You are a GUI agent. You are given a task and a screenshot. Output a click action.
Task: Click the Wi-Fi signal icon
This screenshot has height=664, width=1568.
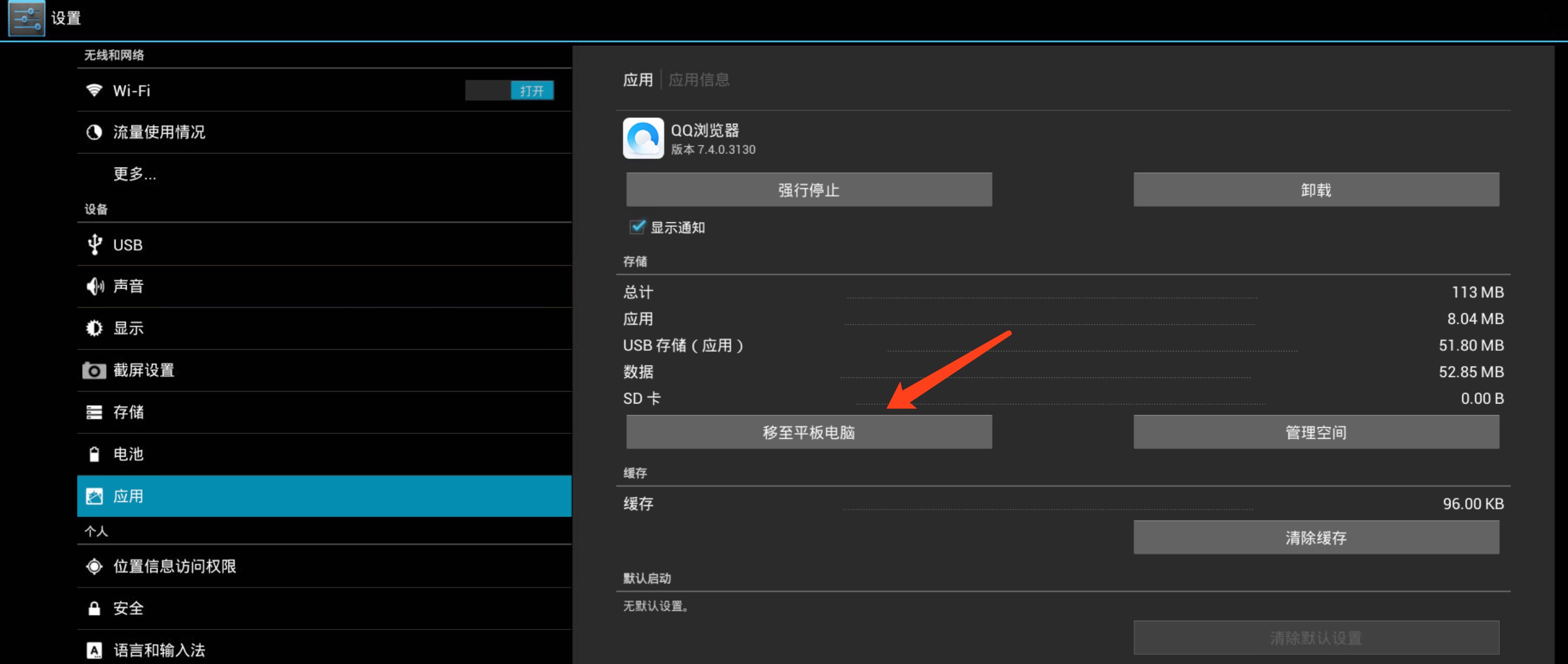click(94, 90)
